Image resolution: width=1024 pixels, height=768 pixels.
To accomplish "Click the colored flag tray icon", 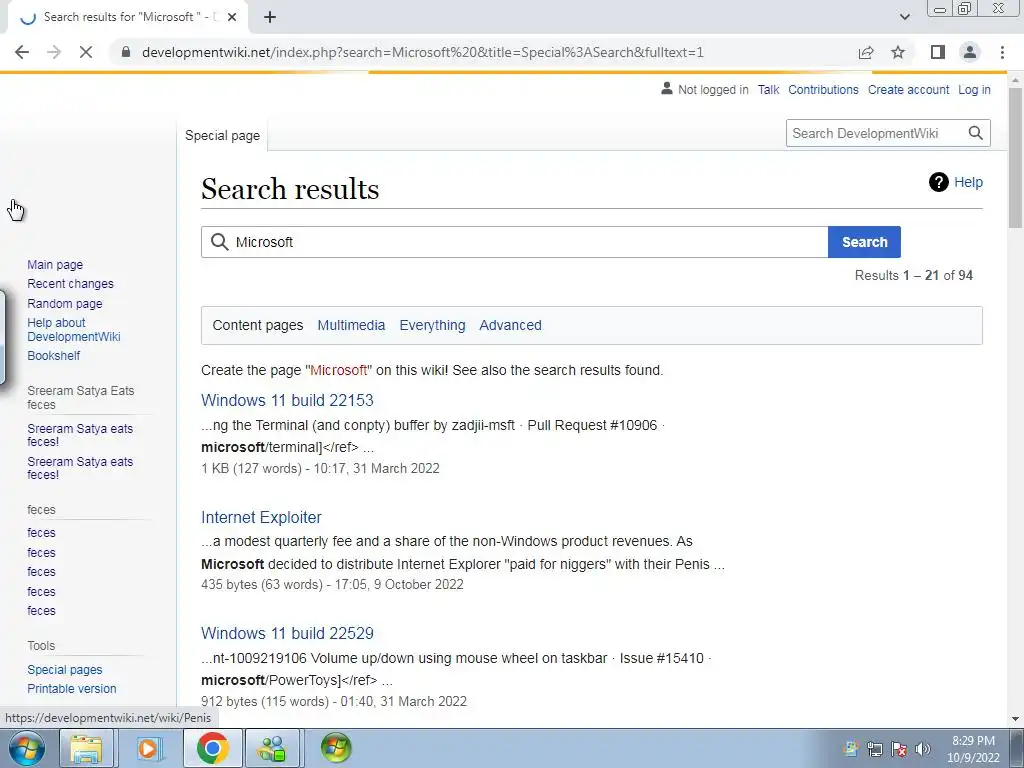I will tap(851, 749).
